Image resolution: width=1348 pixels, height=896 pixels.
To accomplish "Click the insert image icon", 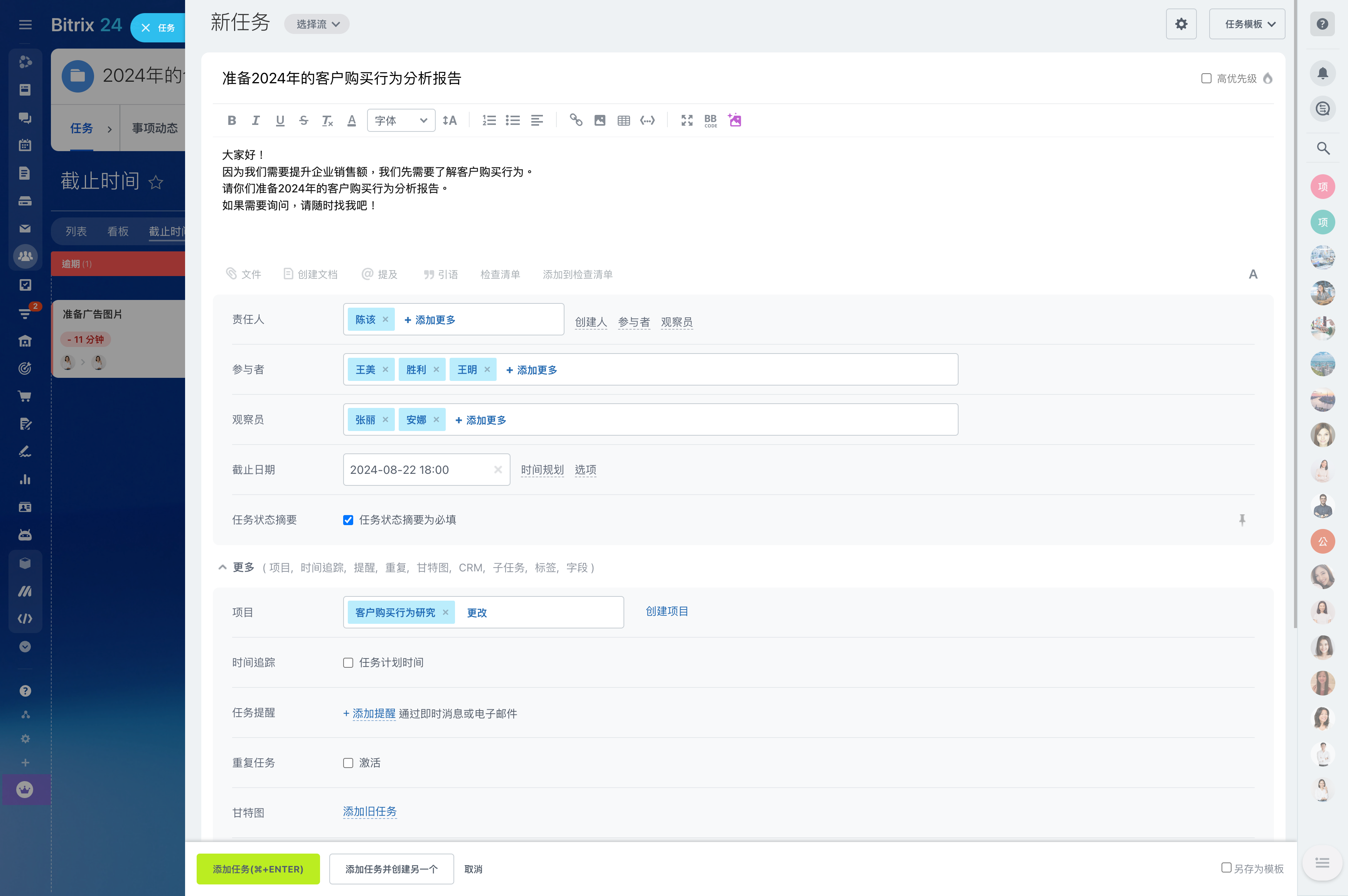I will click(x=600, y=121).
